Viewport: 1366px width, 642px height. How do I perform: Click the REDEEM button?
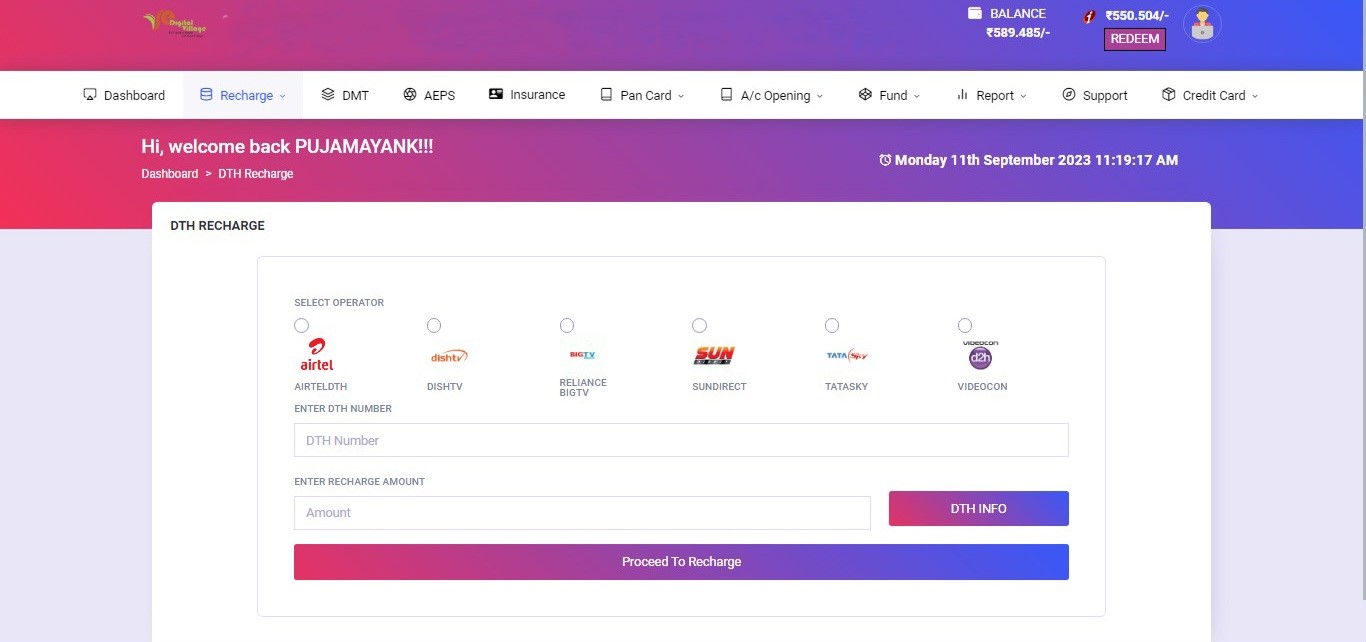coord(1135,39)
